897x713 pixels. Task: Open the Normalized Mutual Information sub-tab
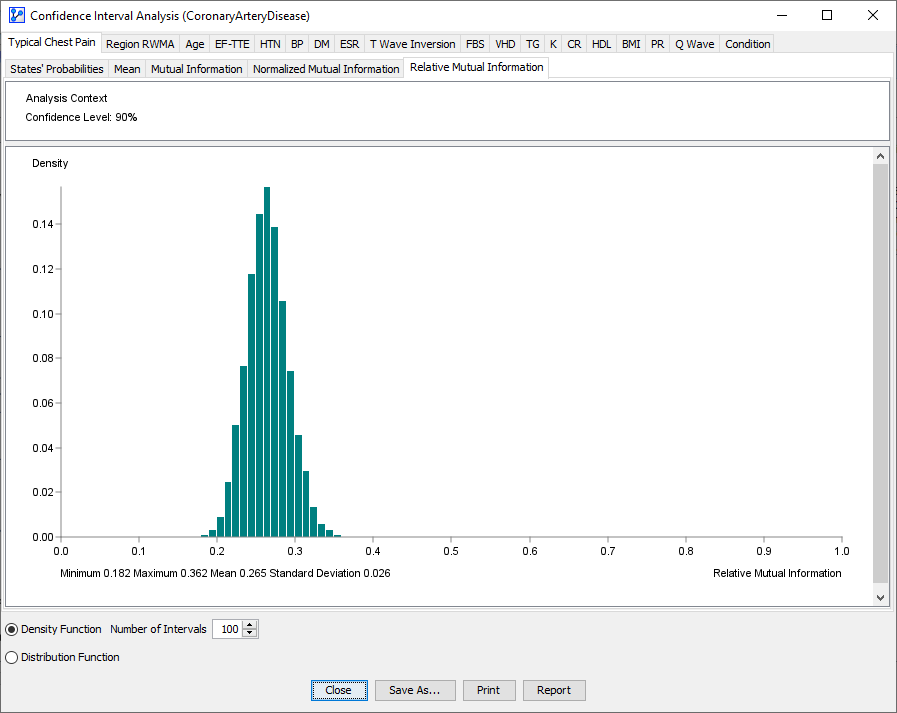click(x=326, y=69)
